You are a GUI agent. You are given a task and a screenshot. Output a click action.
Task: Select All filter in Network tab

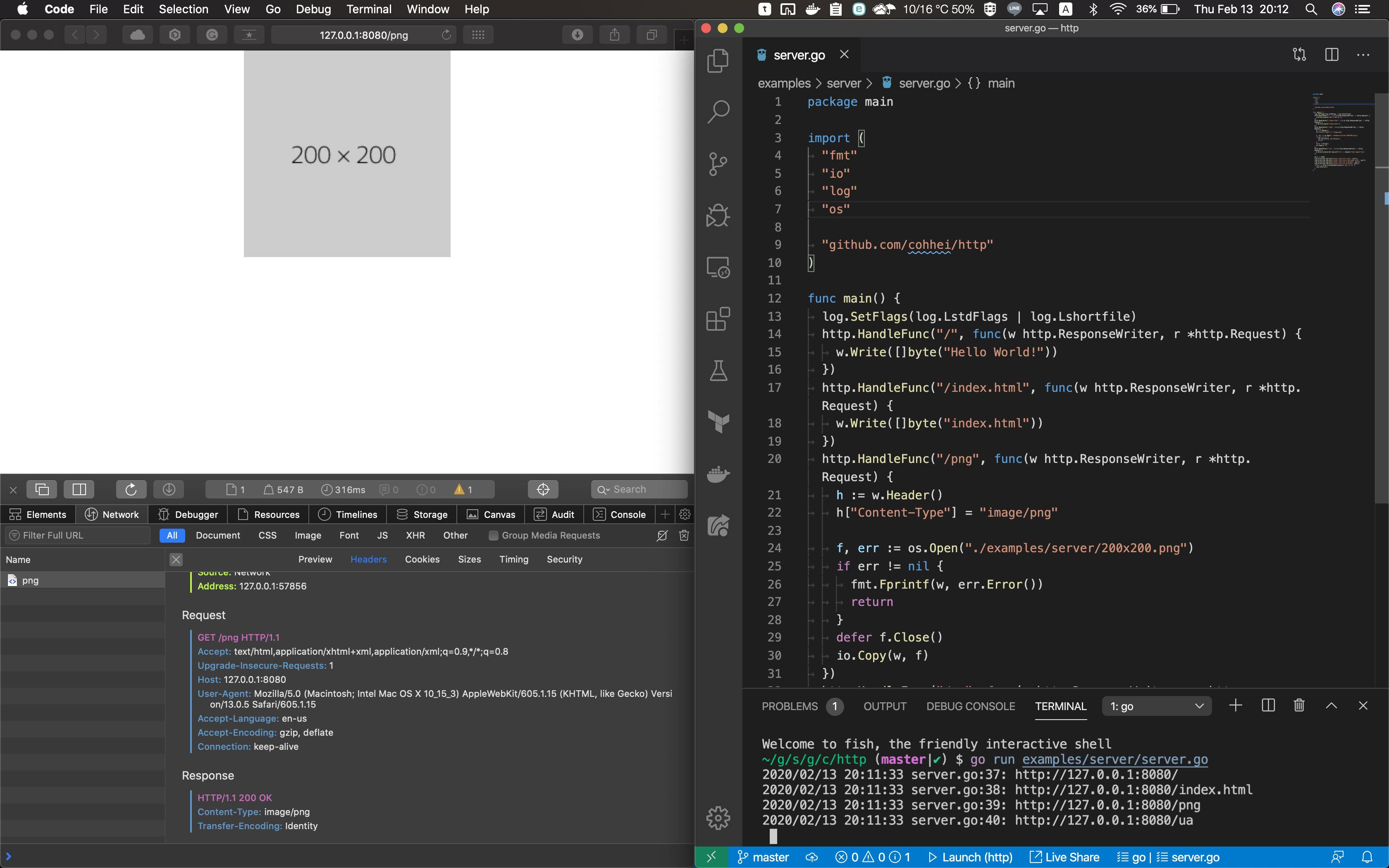click(x=172, y=535)
